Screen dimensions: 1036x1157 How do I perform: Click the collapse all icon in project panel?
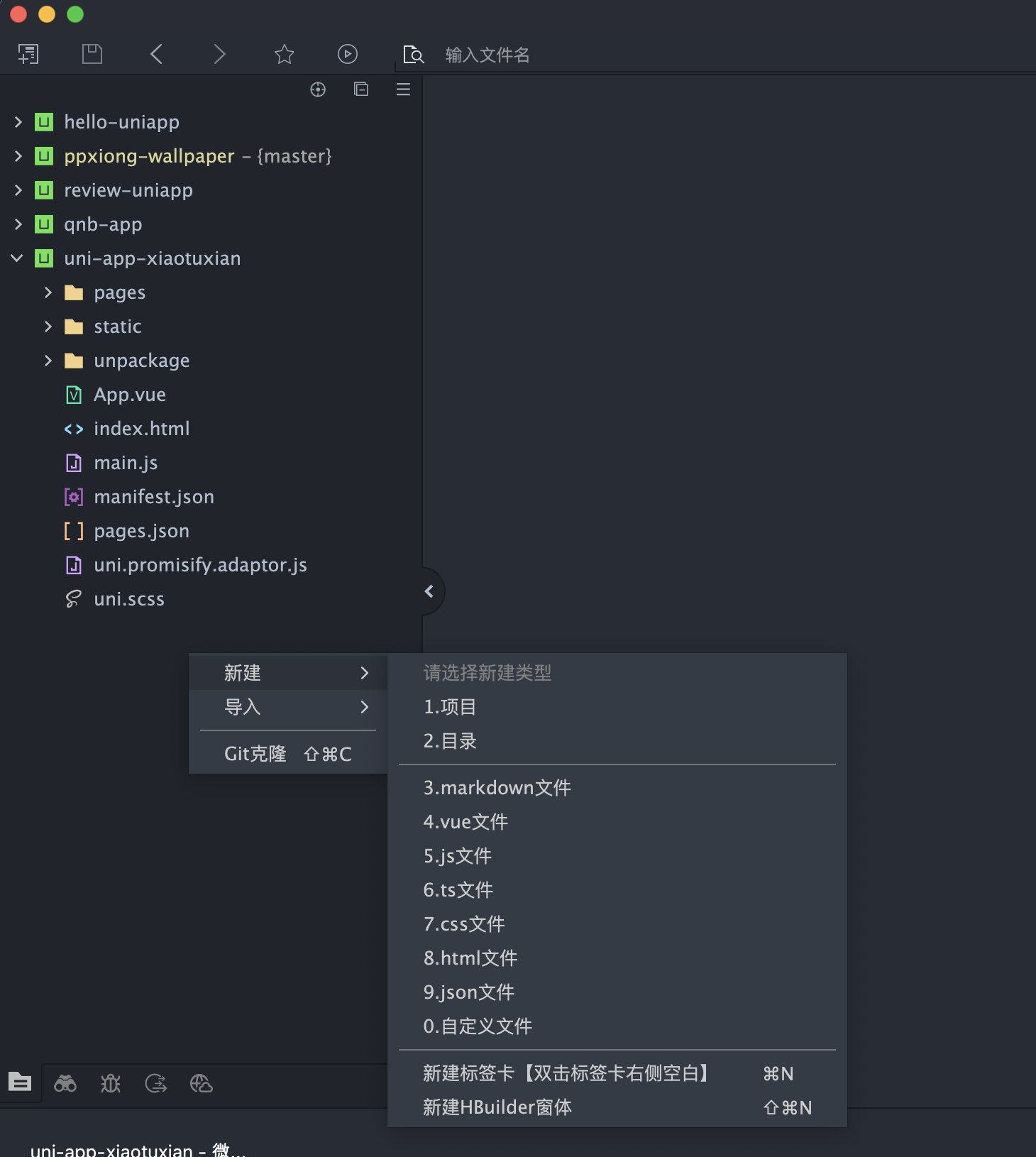360,89
